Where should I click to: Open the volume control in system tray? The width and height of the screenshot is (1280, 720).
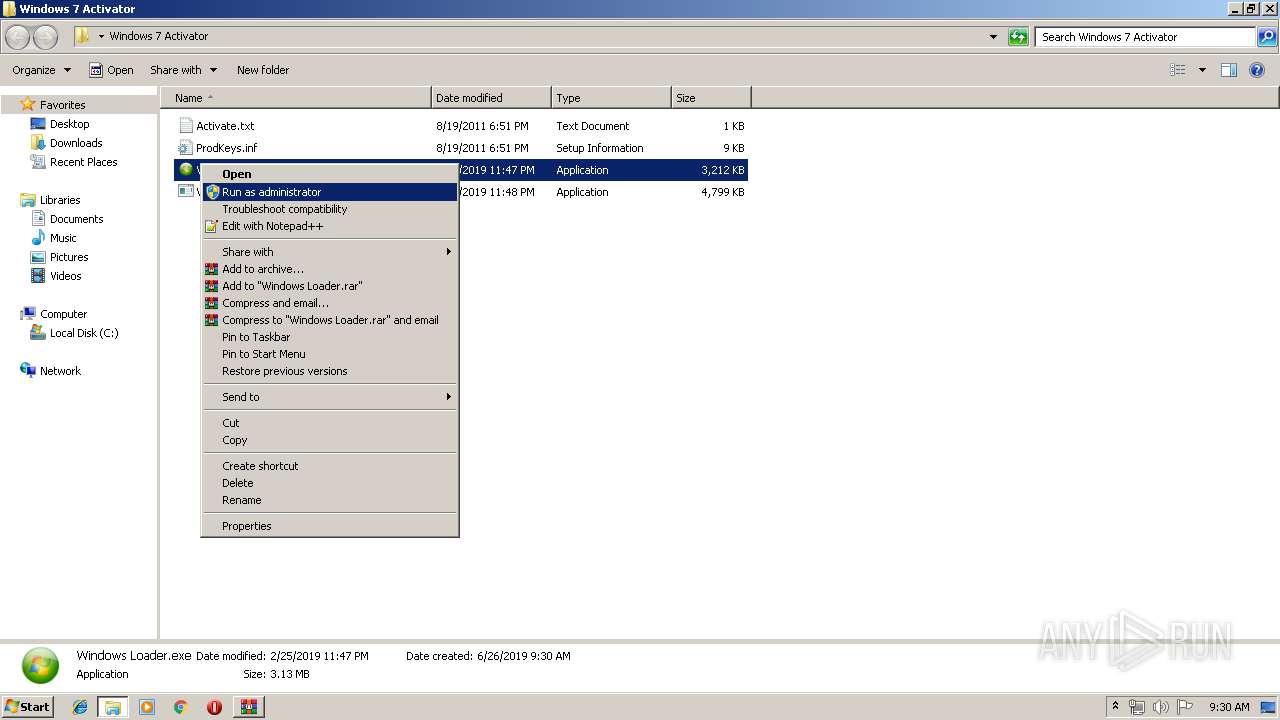pyautogui.click(x=1161, y=707)
